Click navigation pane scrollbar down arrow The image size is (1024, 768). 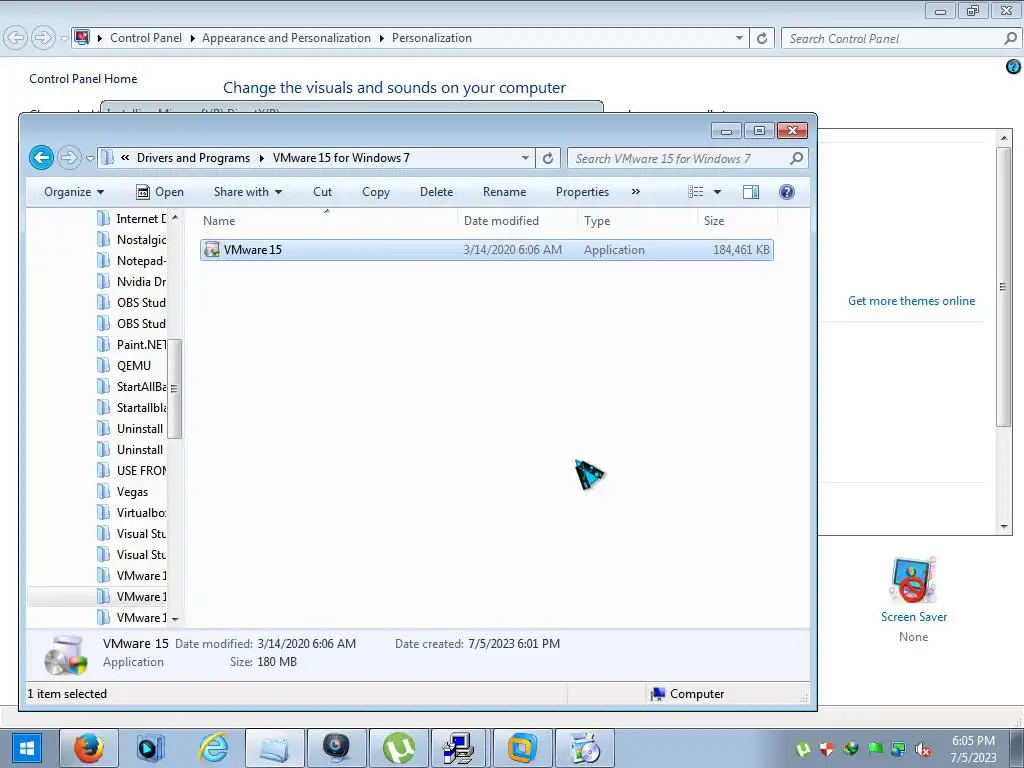pos(174,618)
